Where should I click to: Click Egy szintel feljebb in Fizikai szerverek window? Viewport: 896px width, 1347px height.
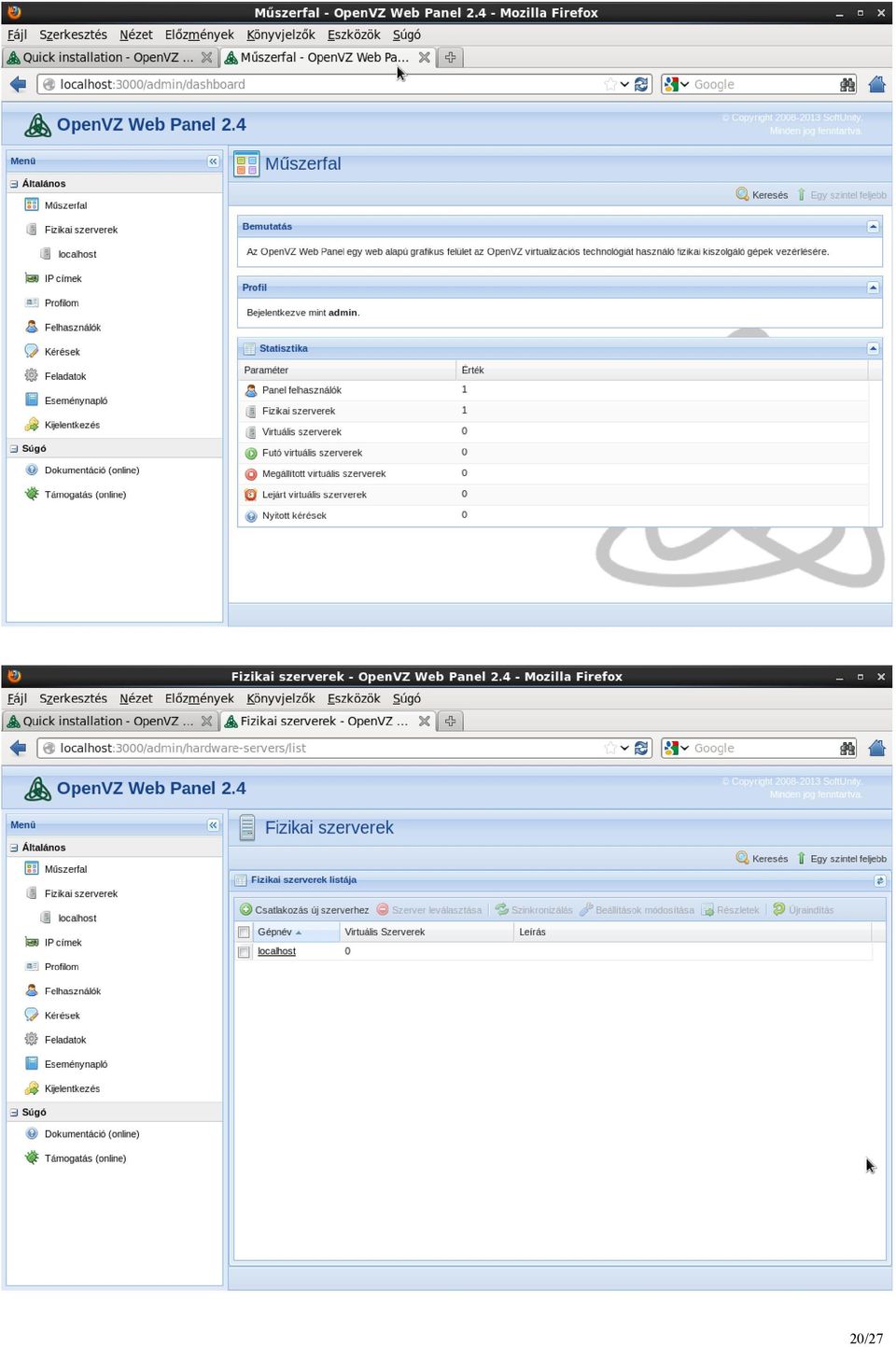tap(841, 859)
